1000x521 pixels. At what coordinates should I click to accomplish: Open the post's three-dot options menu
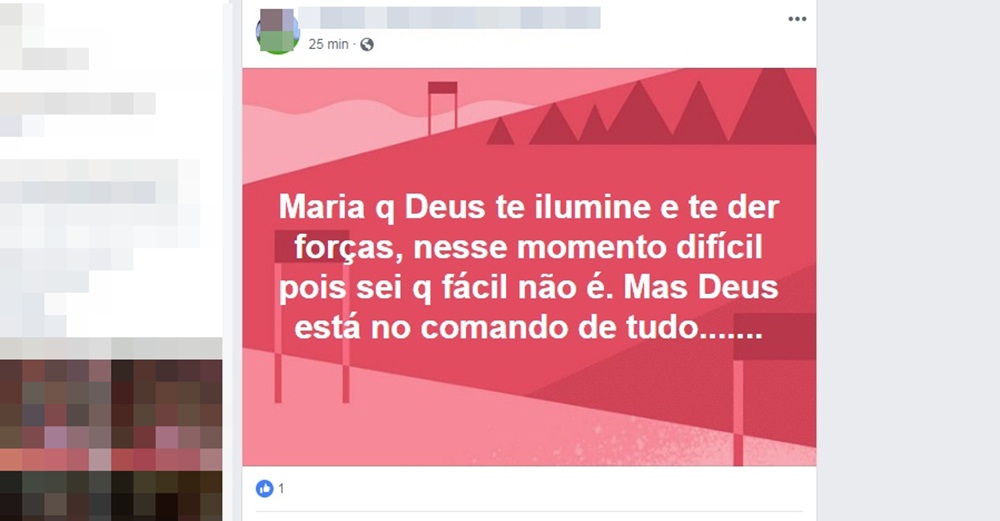coord(797,19)
